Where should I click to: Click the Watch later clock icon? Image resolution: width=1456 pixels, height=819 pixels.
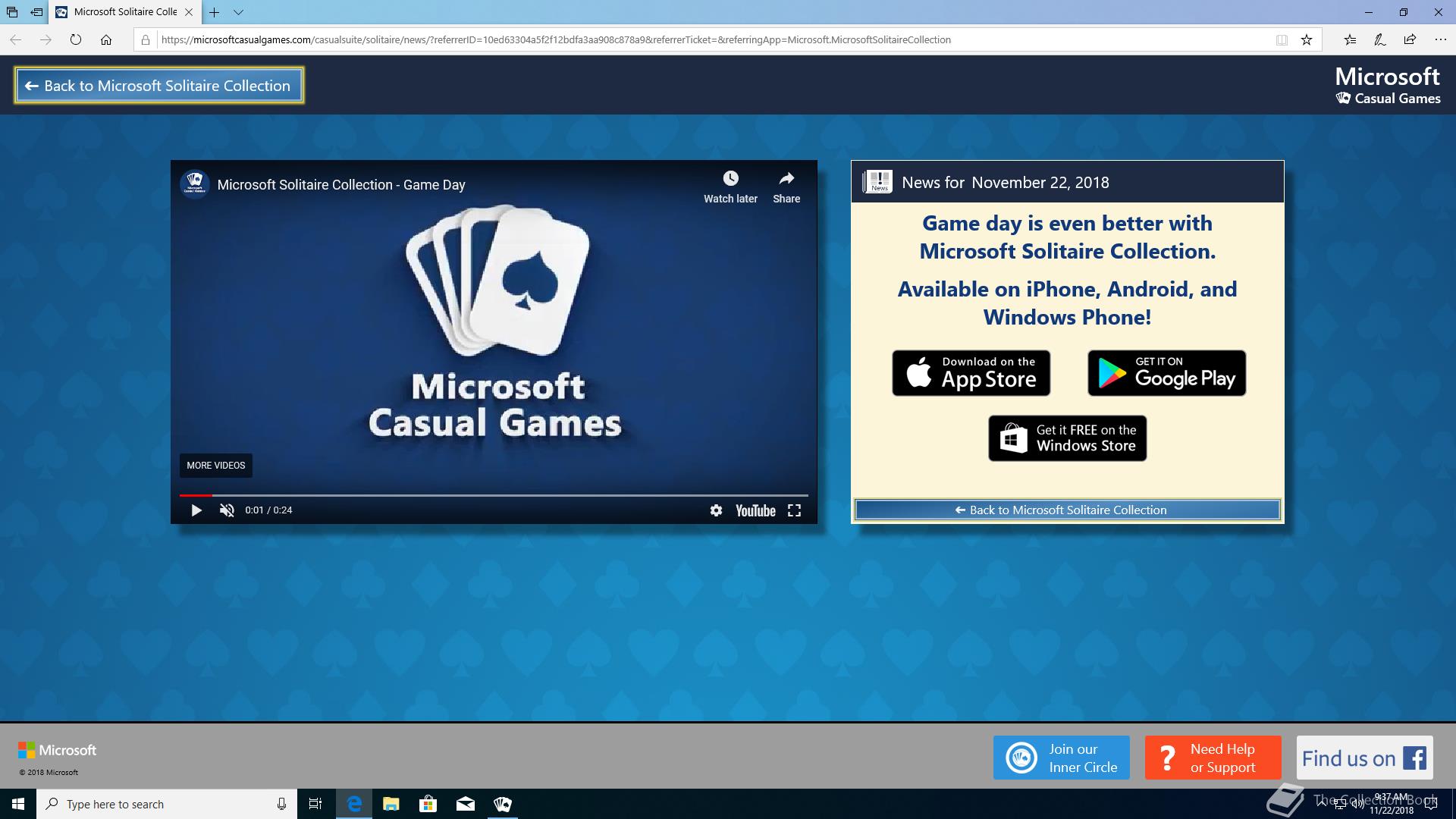coord(730,178)
